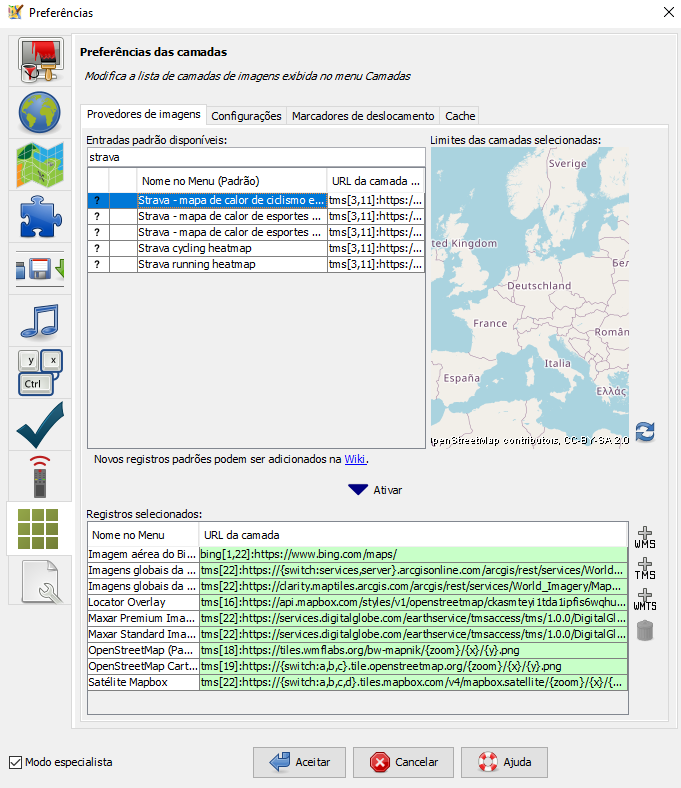Open map projection settings map icon

(x=40, y=165)
